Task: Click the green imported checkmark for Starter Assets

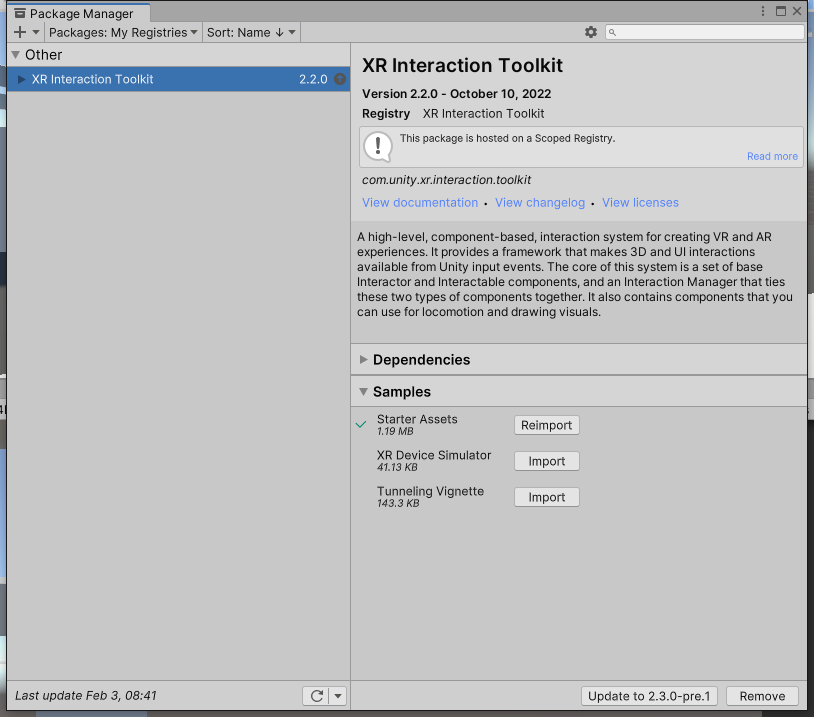Action: pos(361,425)
